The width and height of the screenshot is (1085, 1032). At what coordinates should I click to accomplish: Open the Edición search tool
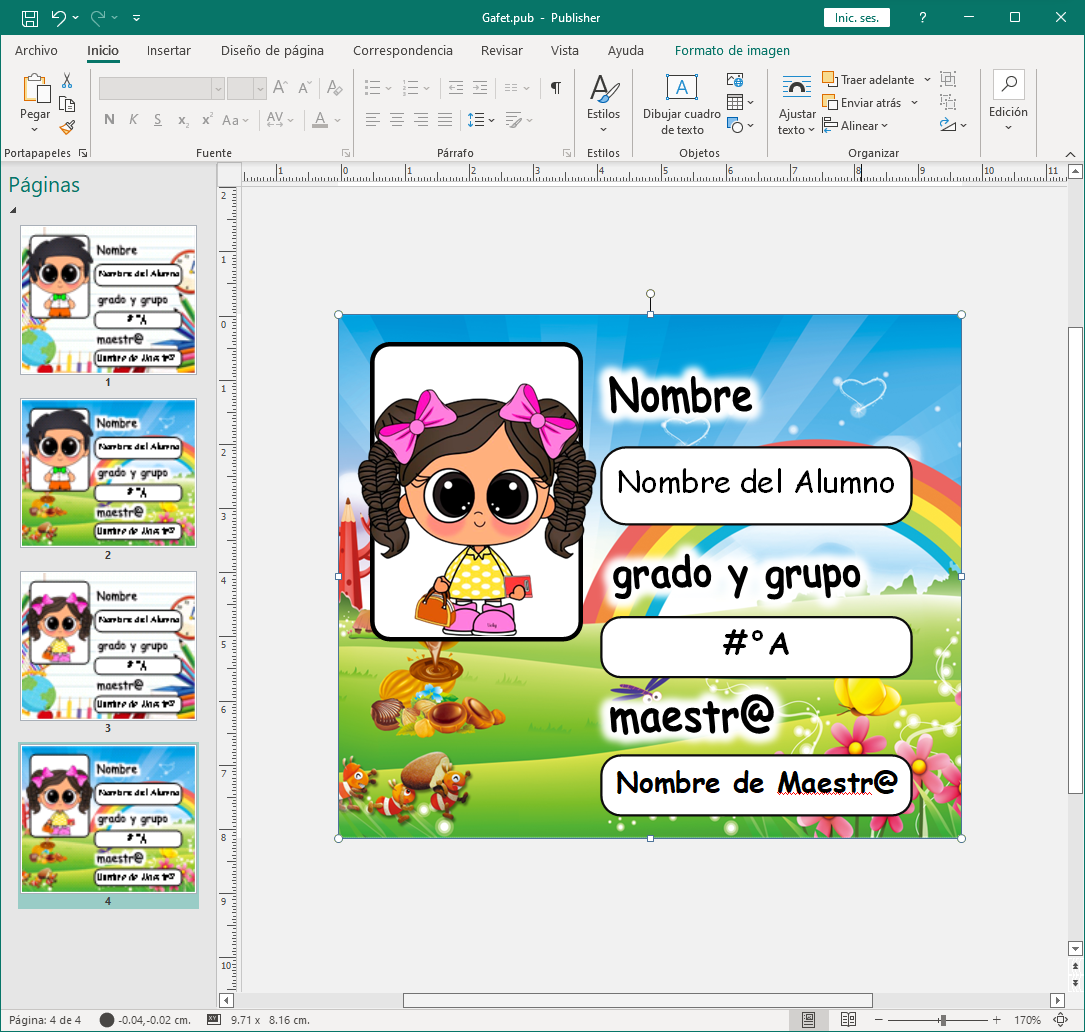coord(1008,100)
